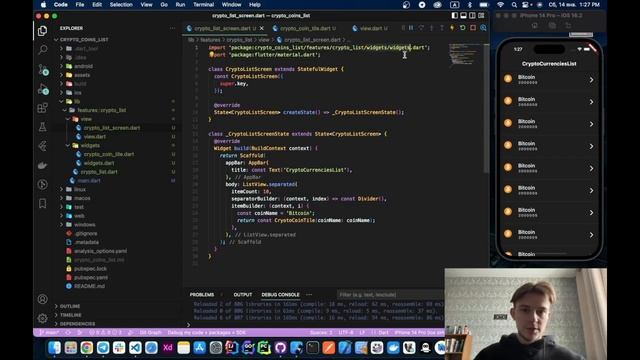
Task: Click the debug console filter field
Action: [390, 294]
